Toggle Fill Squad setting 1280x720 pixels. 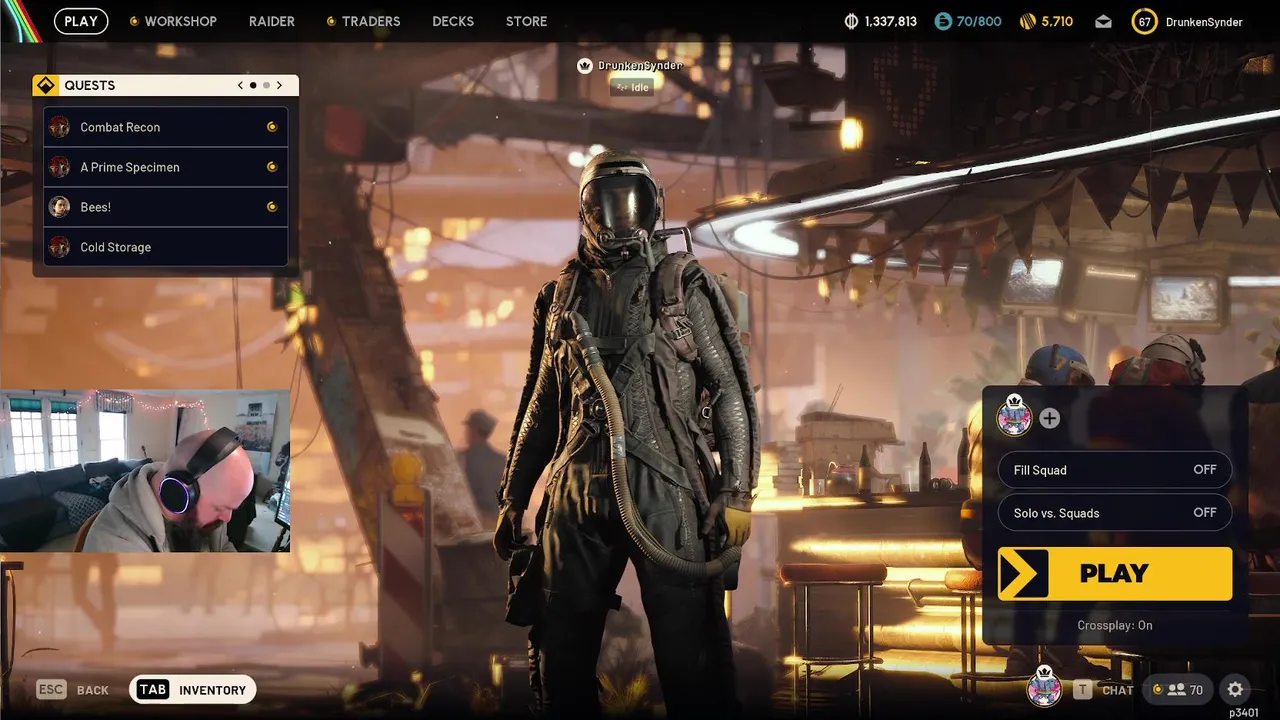[x=1115, y=470]
